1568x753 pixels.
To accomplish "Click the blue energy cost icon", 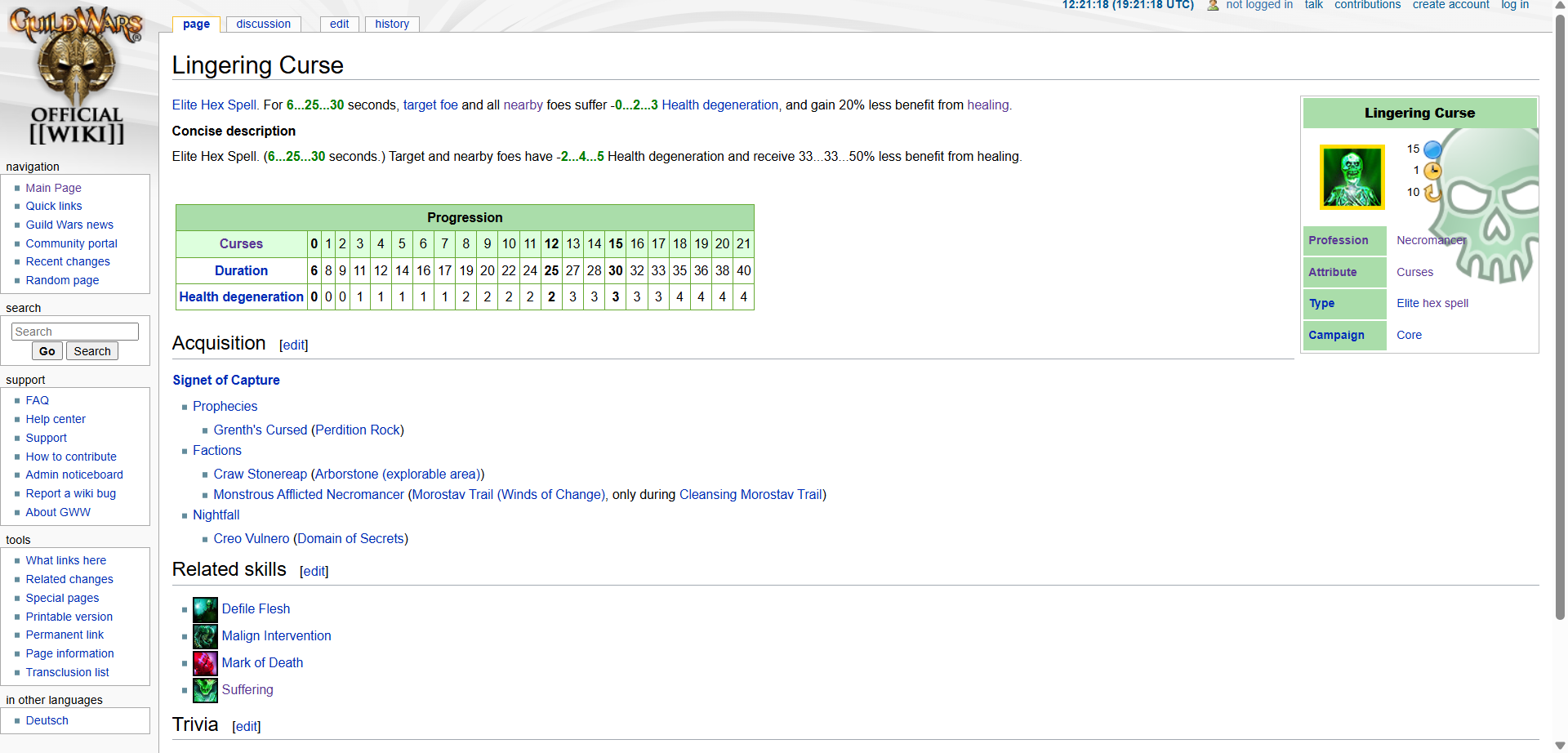I will (x=1432, y=149).
